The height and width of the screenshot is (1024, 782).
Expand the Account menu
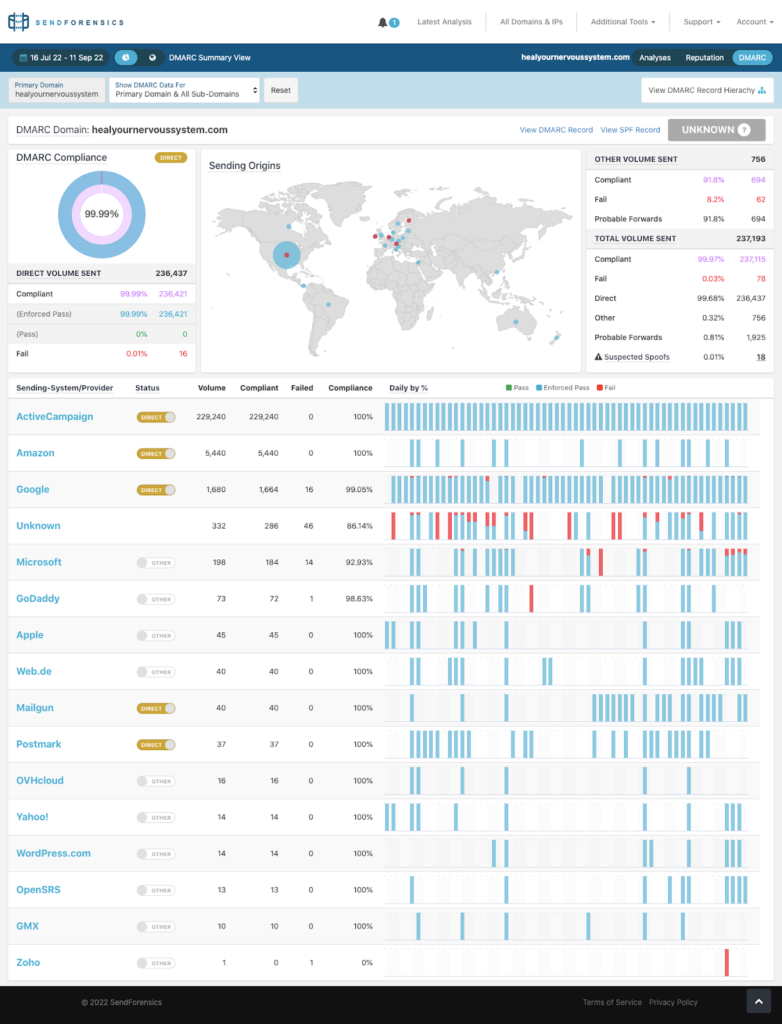tap(755, 22)
